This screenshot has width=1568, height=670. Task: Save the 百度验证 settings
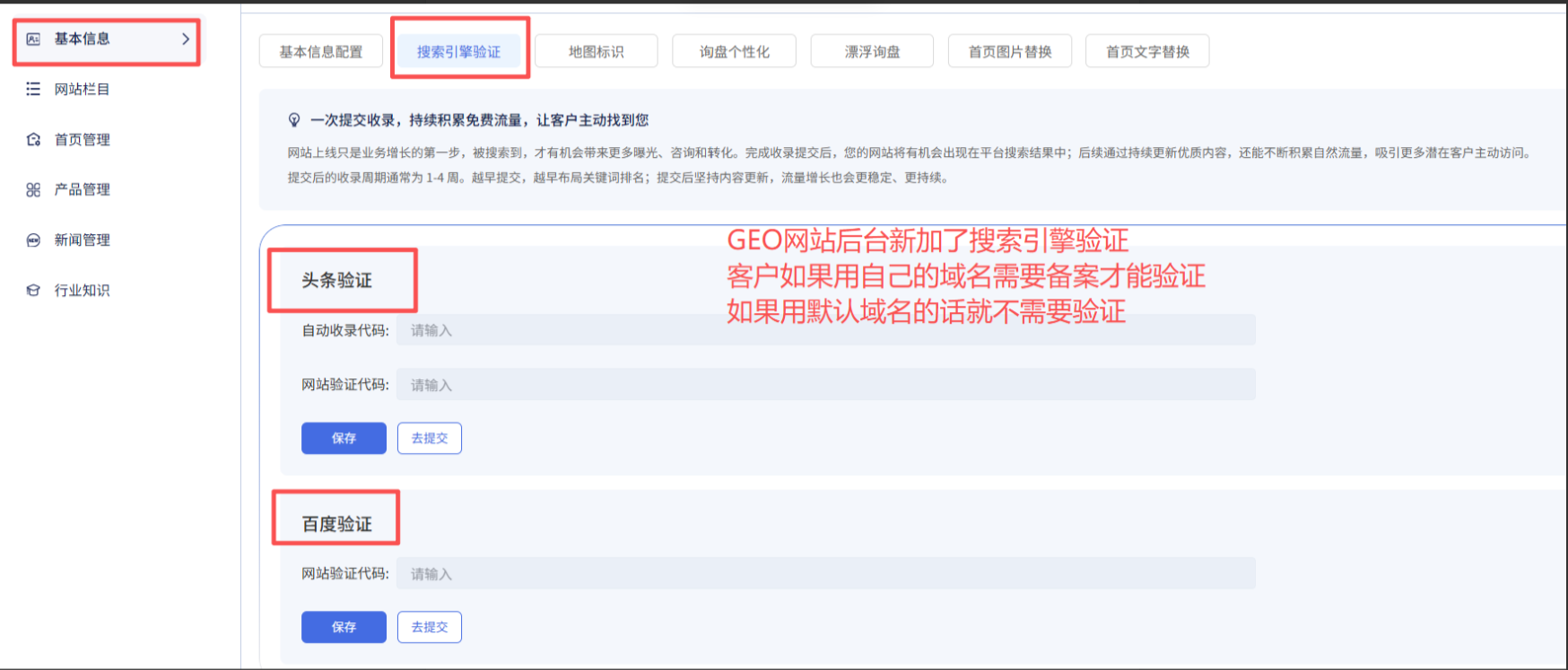(344, 627)
